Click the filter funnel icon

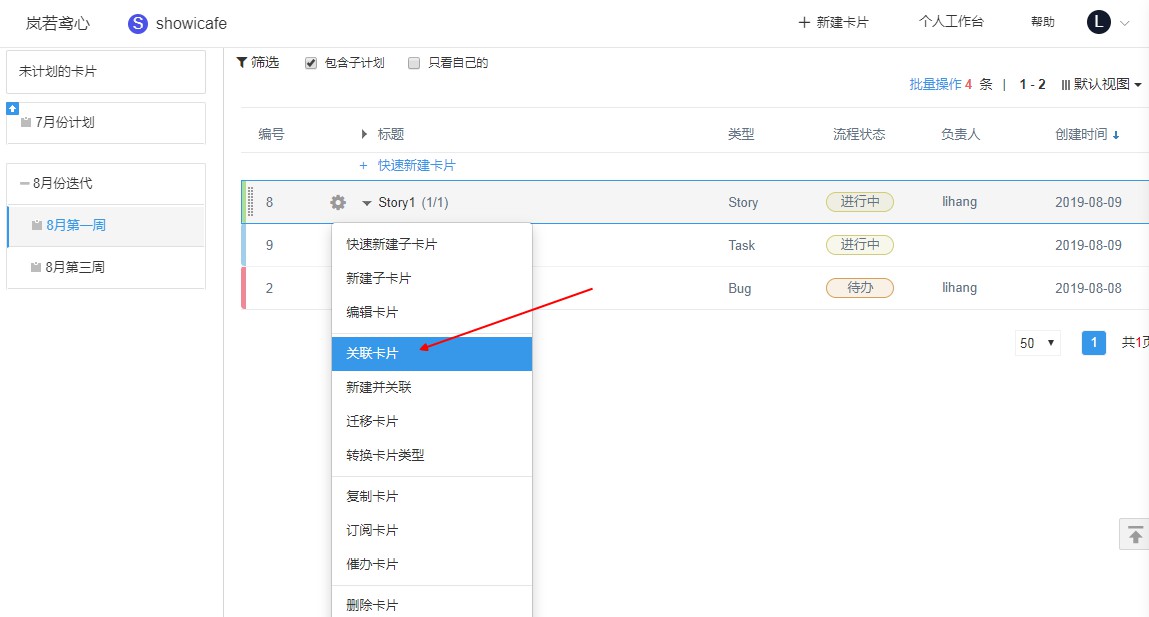[x=241, y=62]
